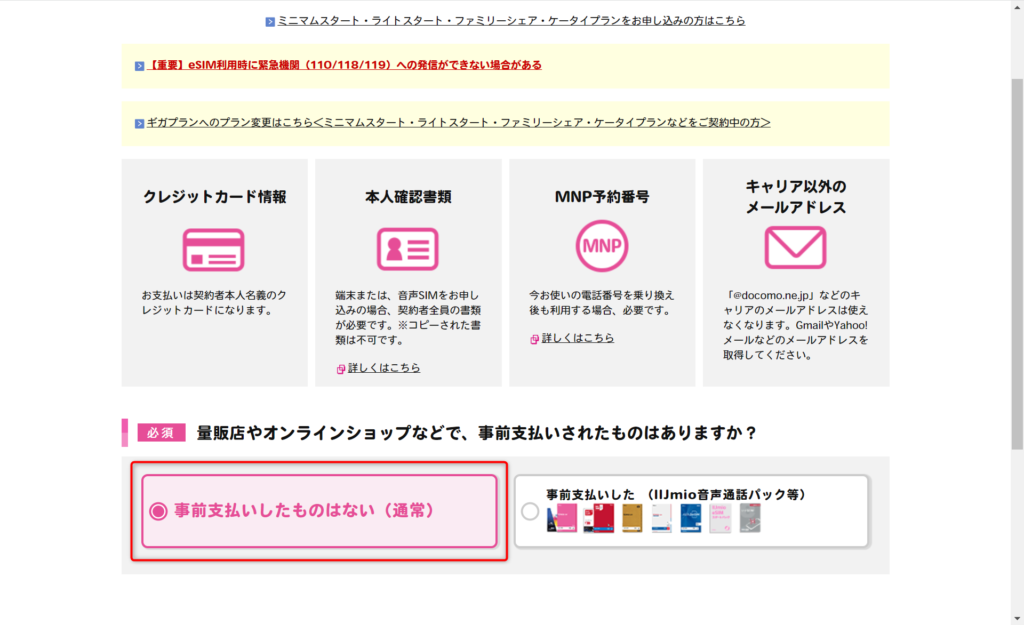The image size is (1024, 625).
Task: Open 詳しくはこちら under MNP予約番号
Action: (578, 338)
